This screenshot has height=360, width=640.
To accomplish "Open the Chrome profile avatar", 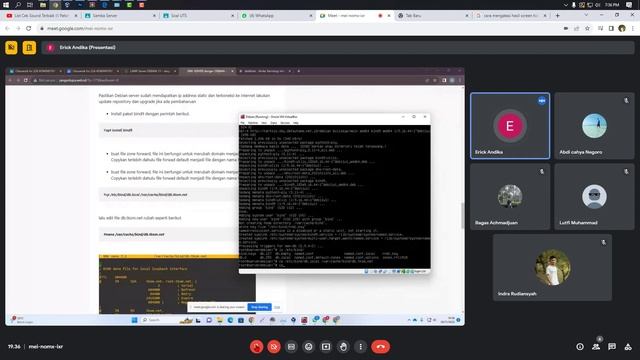I will tap(622, 29).
